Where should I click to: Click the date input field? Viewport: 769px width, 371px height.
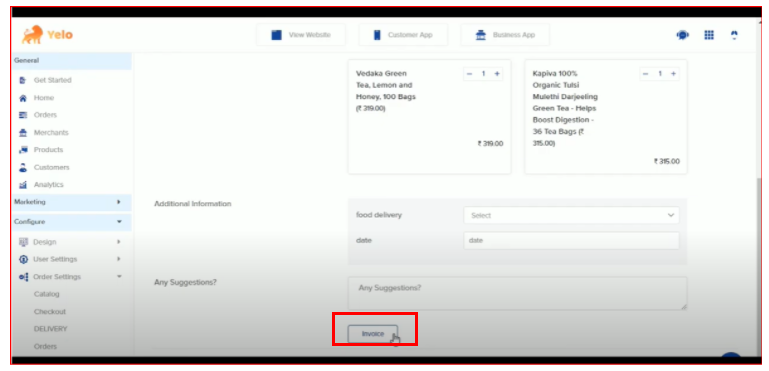point(571,240)
